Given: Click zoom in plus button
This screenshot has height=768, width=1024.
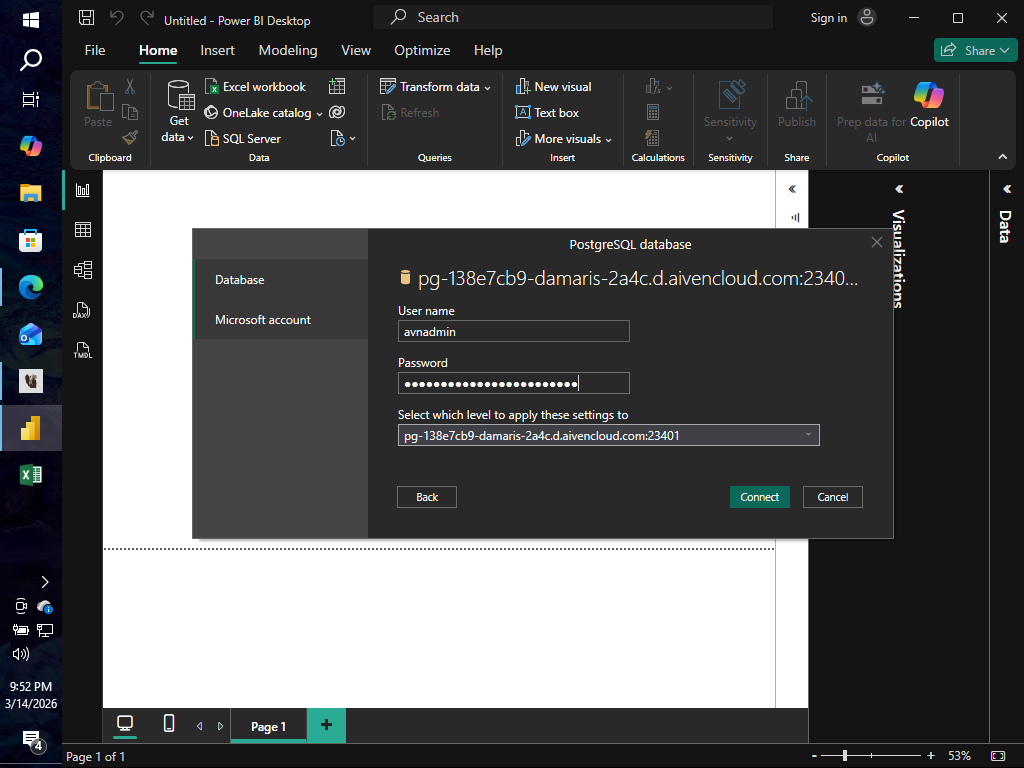Looking at the screenshot, I should click(x=931, y=756).
